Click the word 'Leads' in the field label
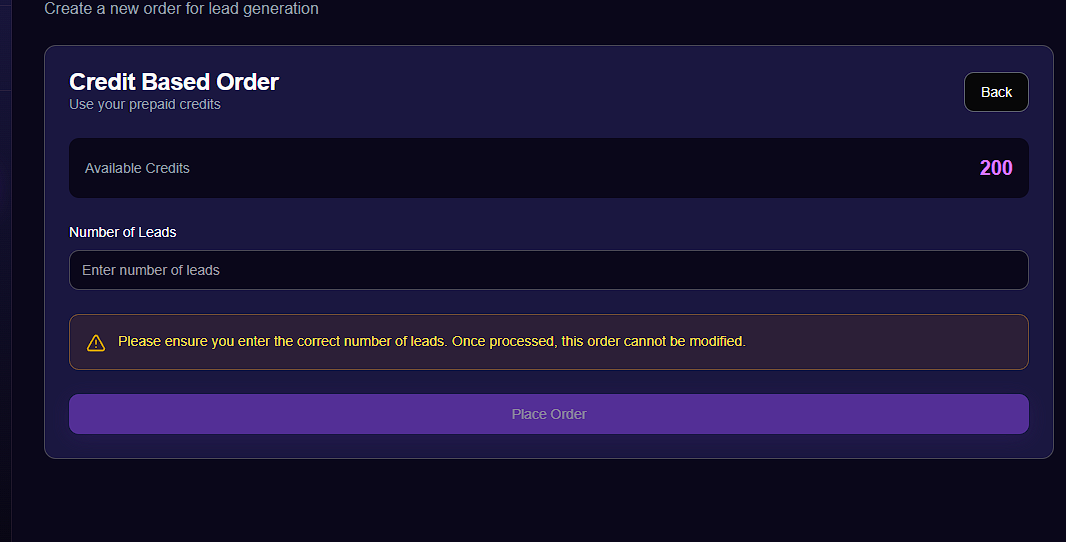Viewport: 1066px width, 542px height. (x=156, y=232)
